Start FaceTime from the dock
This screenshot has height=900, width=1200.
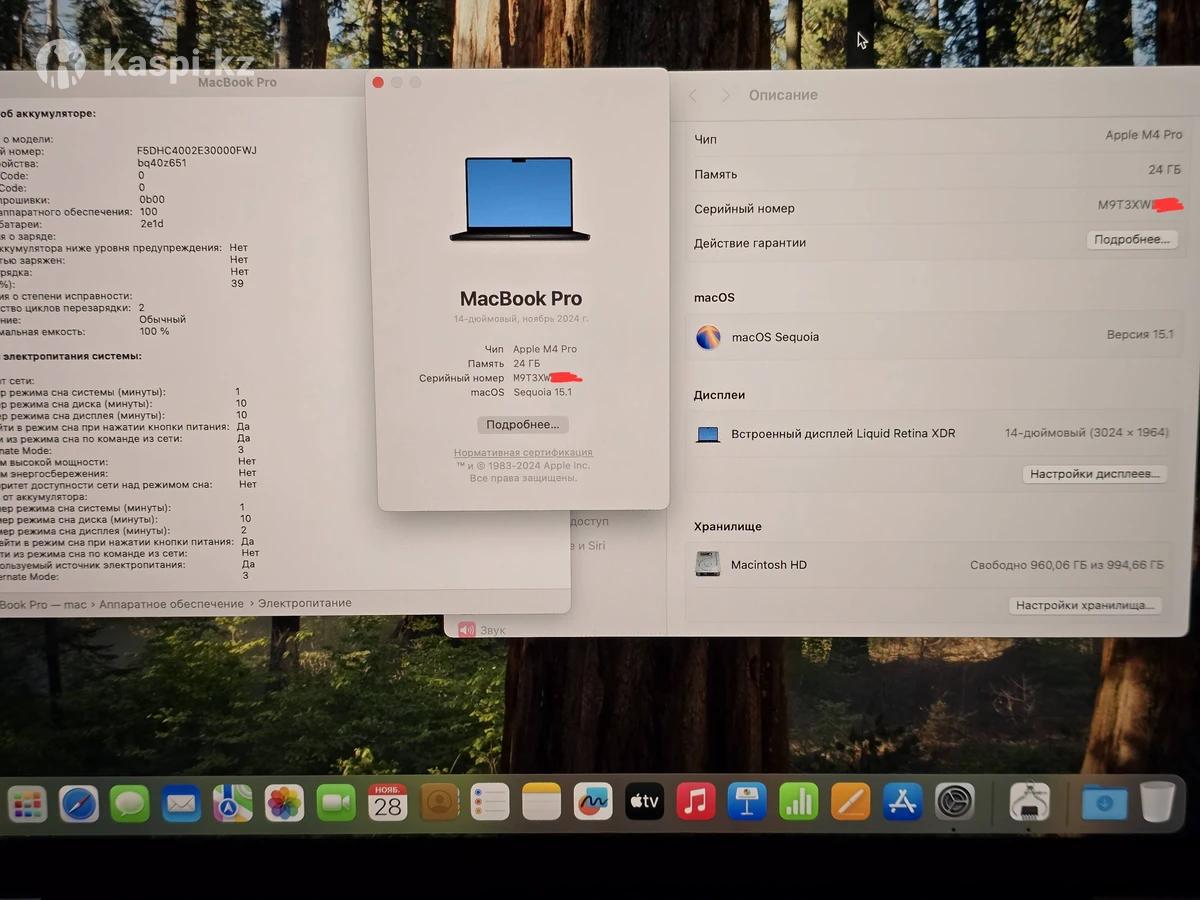[x=336, y=803]
